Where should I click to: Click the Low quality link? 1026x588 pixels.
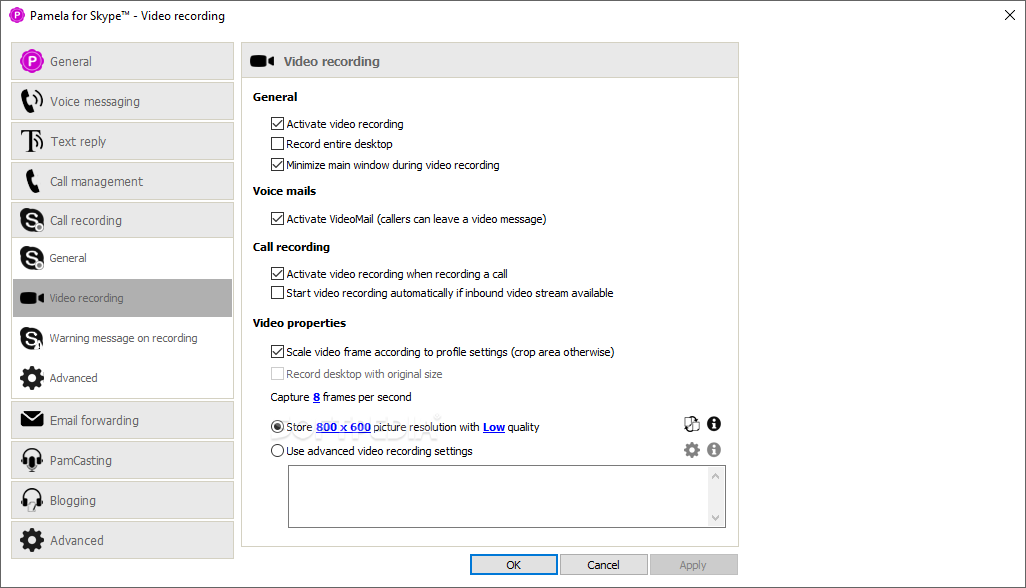pyautogui.click(x=494, y=427)
